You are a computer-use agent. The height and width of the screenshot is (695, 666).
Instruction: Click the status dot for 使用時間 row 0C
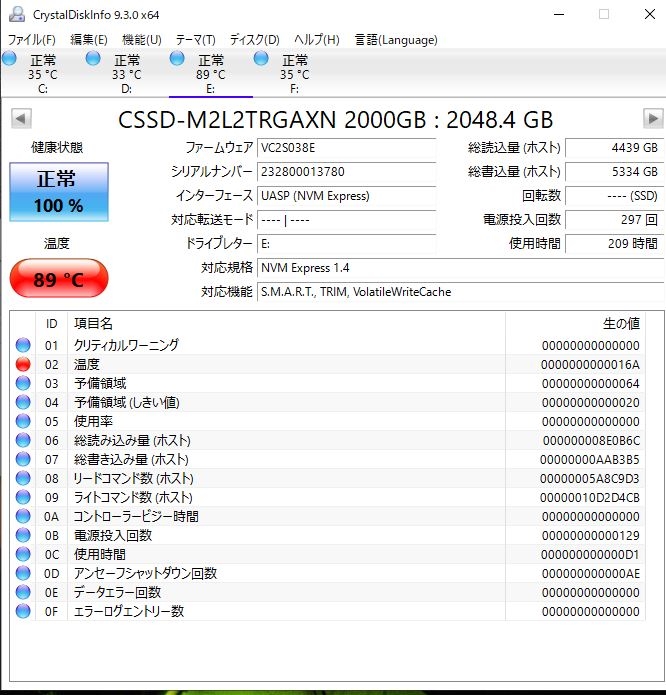(x=23, y=554)
